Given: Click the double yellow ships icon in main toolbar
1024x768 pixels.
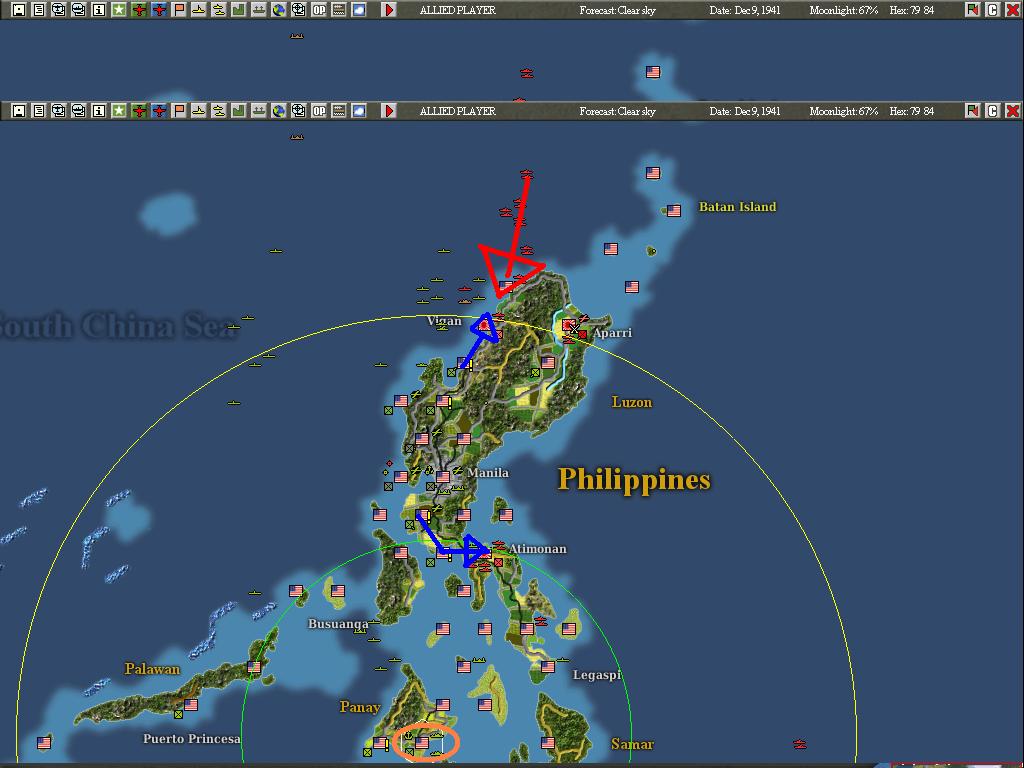Looking at the screenshot, I should coord(219,111).
